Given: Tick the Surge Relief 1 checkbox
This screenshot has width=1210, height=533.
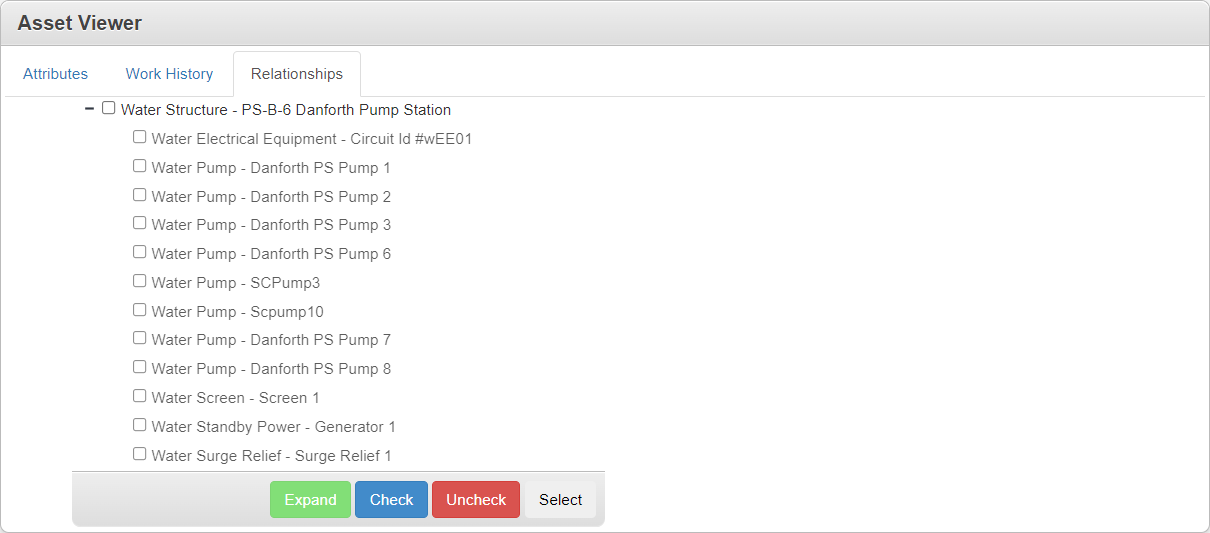Looking at the screenshot, I should click(x=140, y=454).
